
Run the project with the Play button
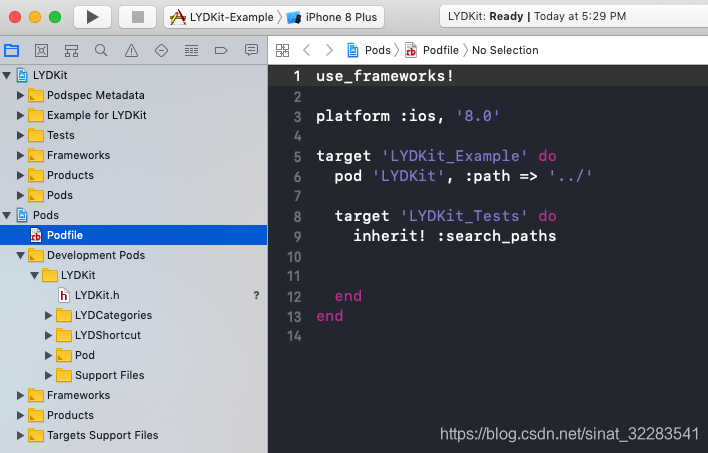[92, 17]
